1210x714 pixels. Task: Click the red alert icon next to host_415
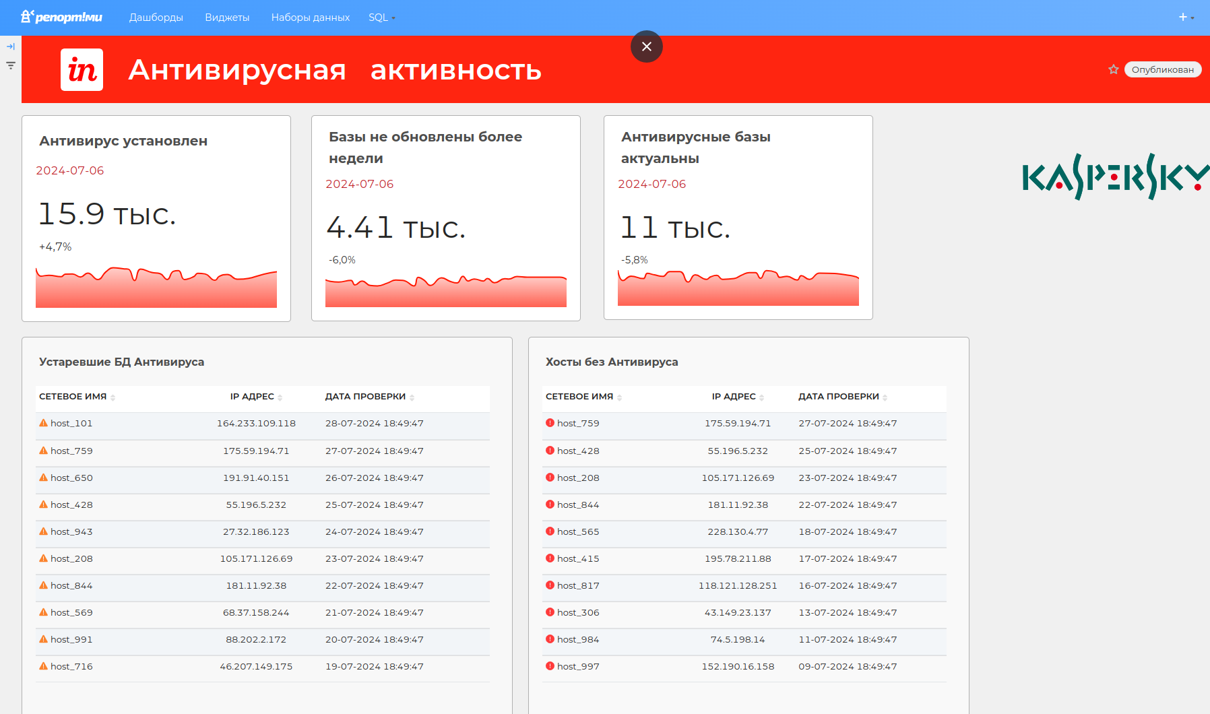click(550, 558)
